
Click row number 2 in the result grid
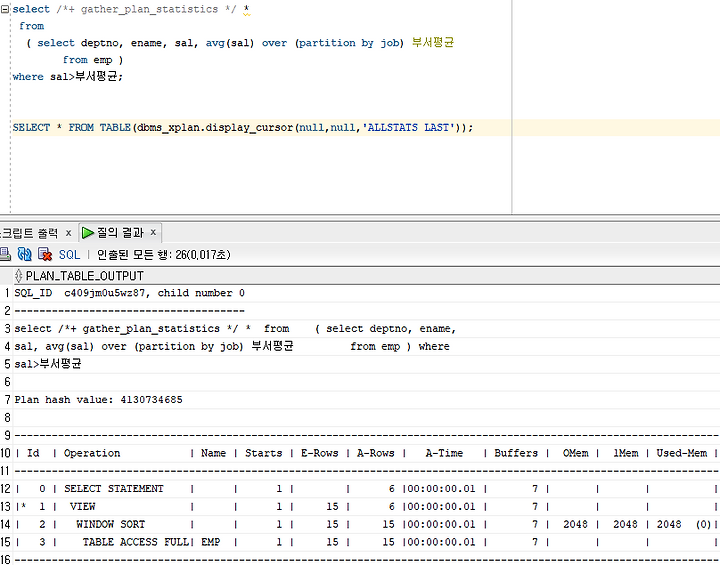point(7,311)
